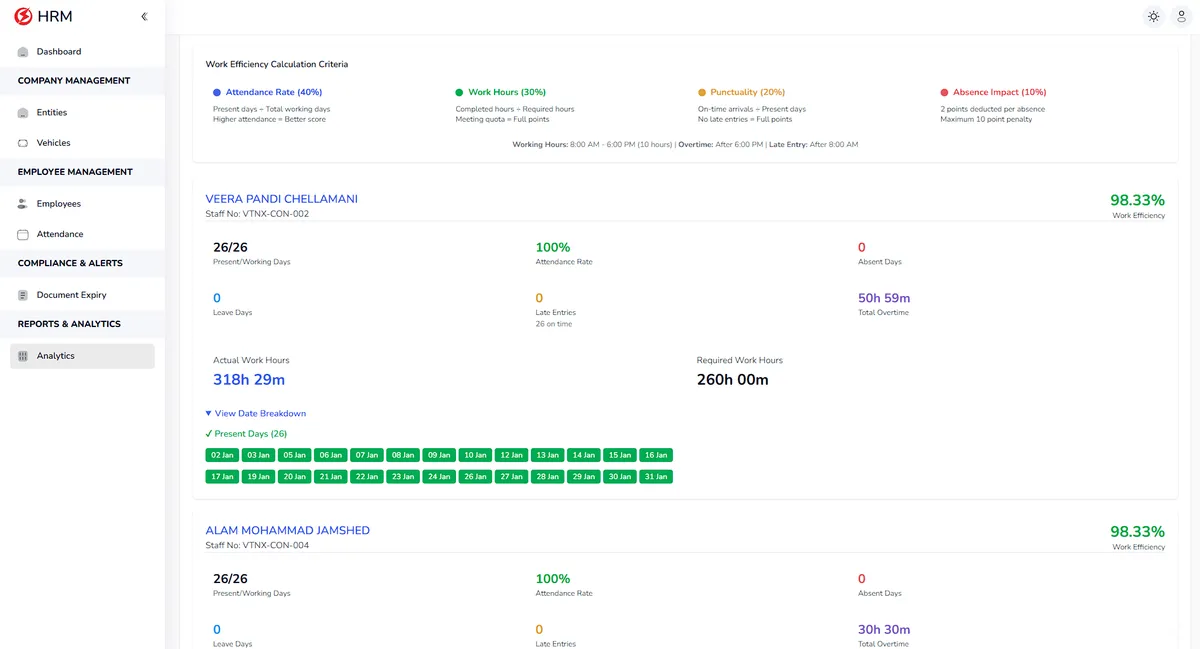Click the Employees people icon
This screenshot has height=649, width=1200.
point(23,204)
